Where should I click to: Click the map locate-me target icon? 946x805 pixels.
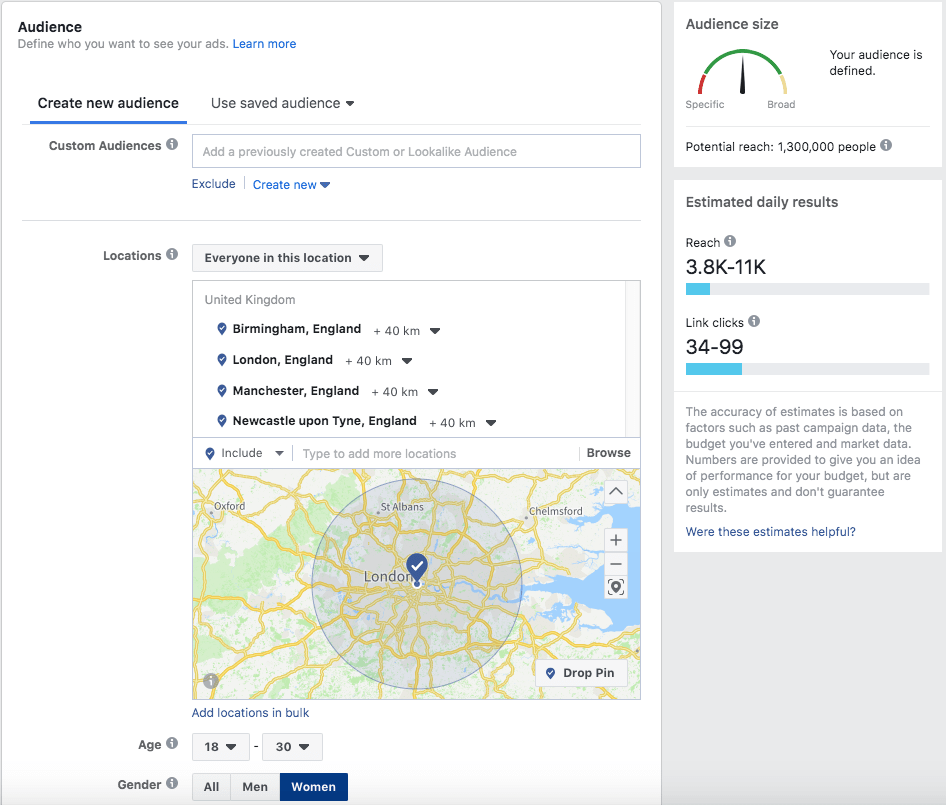click(615, 587)
